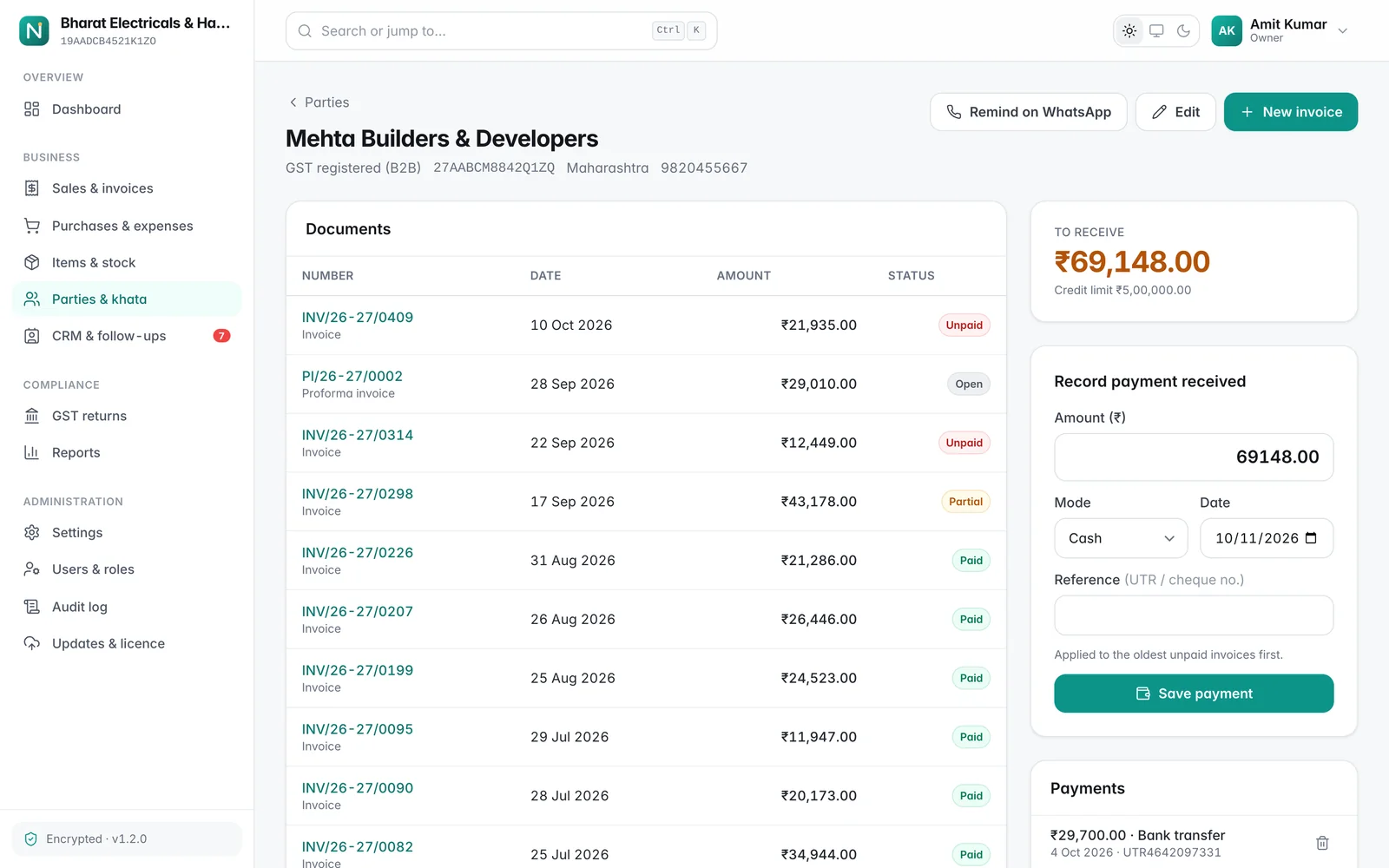Delete the ₹29,700.00 bank transfer payment
The height and width of the screenshot is (868, 1389).
click(1322, 843)
